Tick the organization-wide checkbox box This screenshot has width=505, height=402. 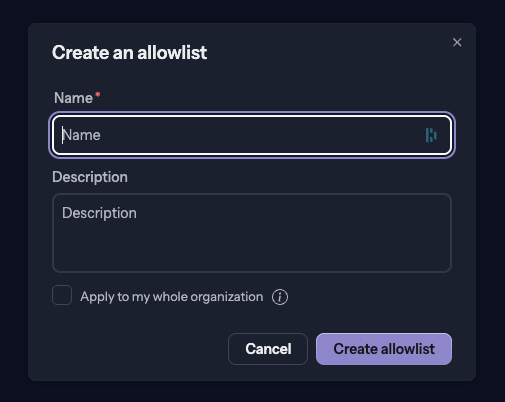click(62, 295)
